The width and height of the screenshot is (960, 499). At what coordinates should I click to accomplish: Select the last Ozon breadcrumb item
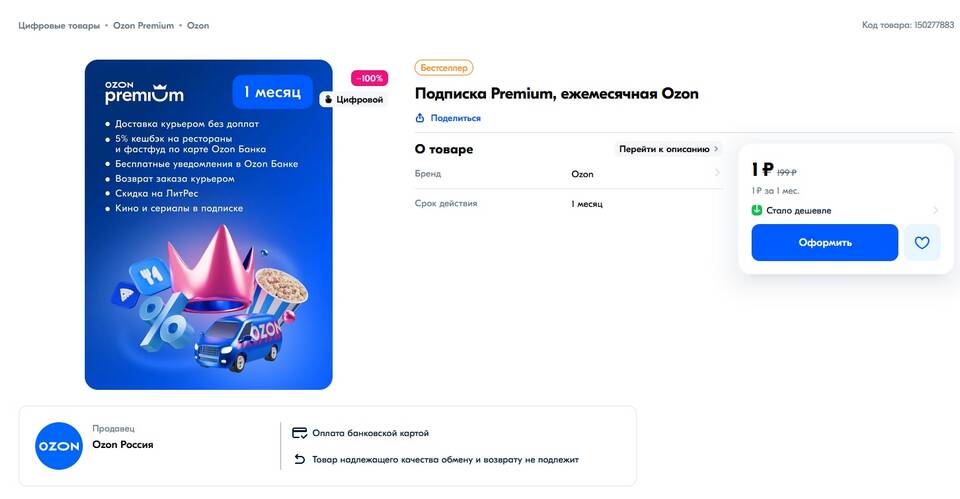198,25
